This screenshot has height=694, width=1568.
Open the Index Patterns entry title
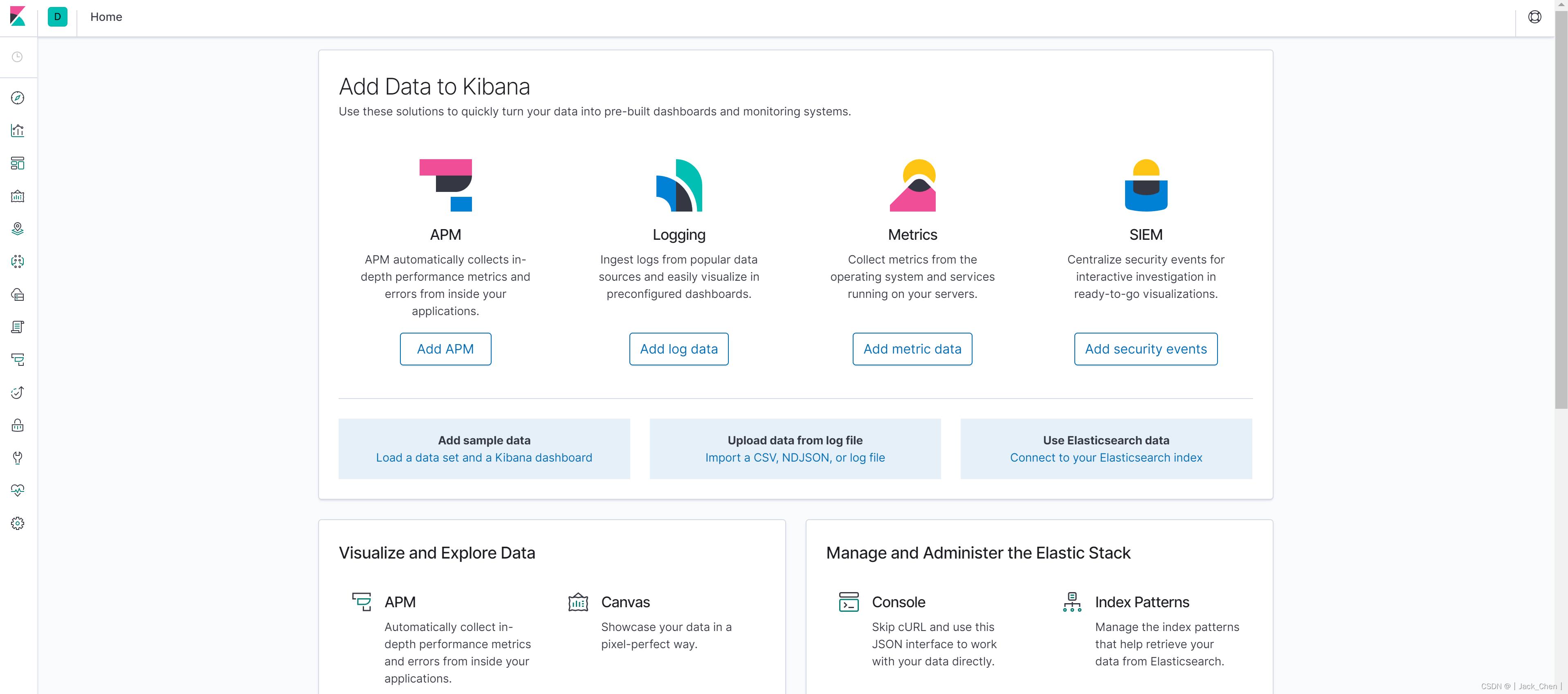pos(1142,602)
